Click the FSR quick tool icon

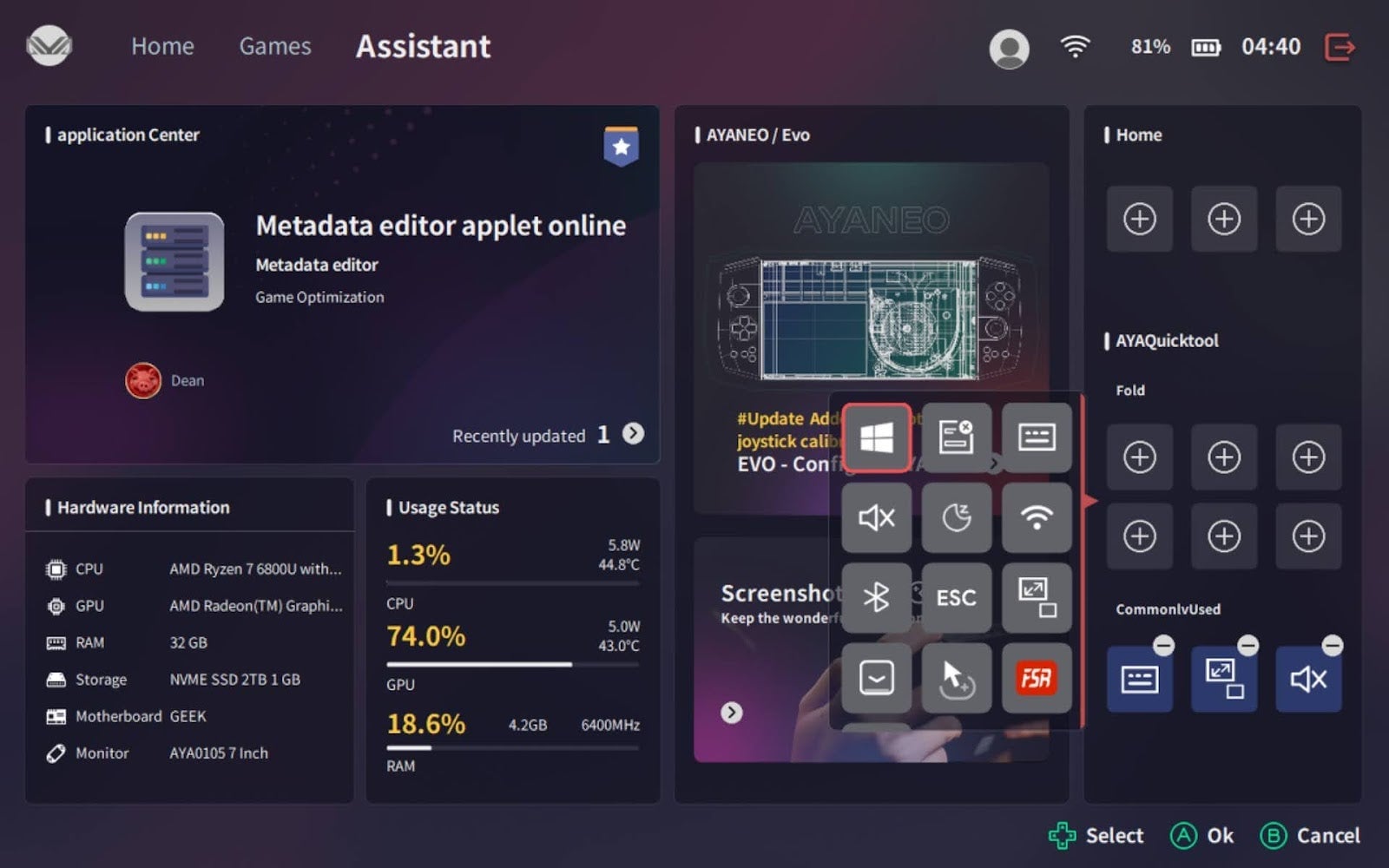[1036, 677]
